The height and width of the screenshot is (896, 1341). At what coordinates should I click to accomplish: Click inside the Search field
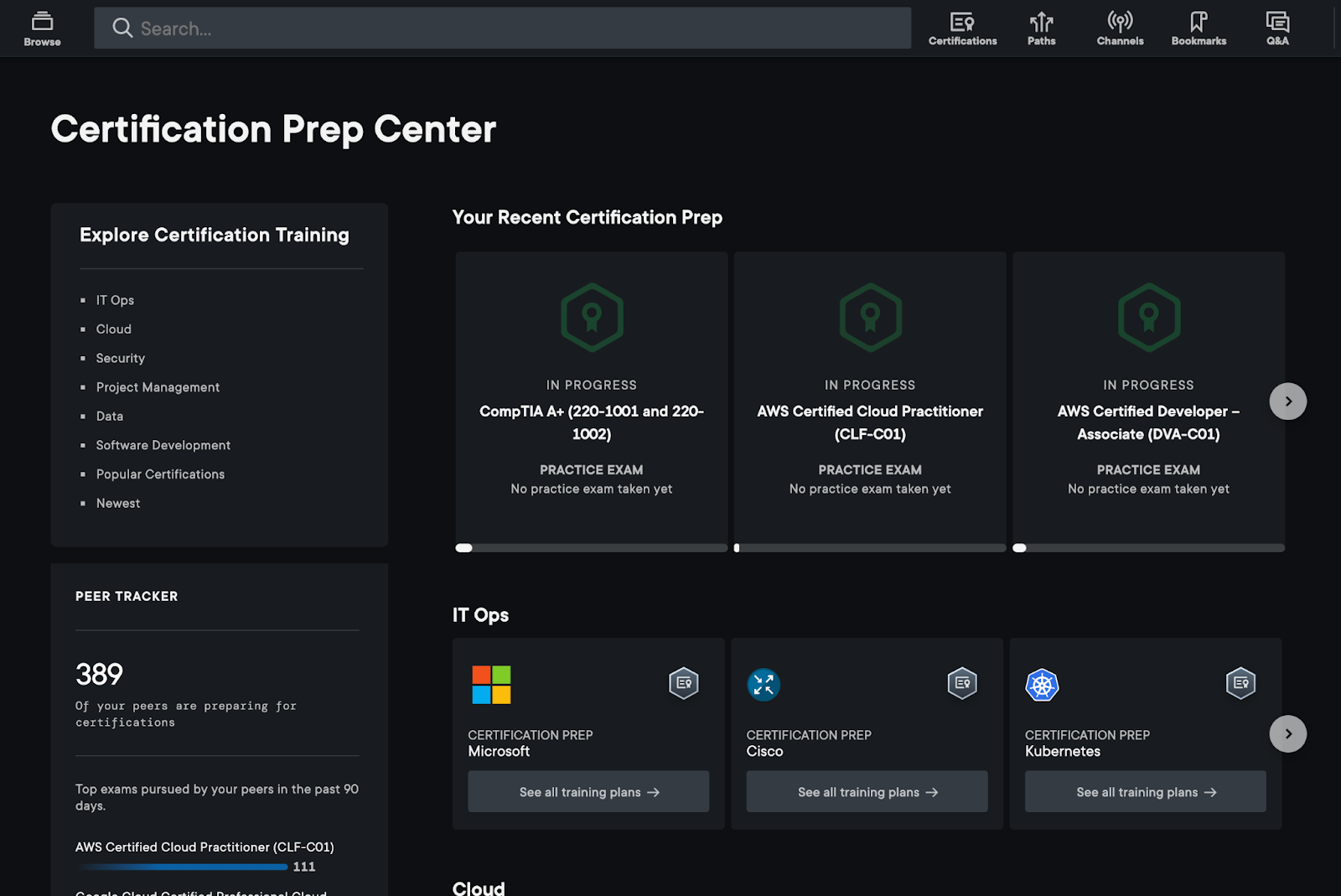[x=503, y=28]
